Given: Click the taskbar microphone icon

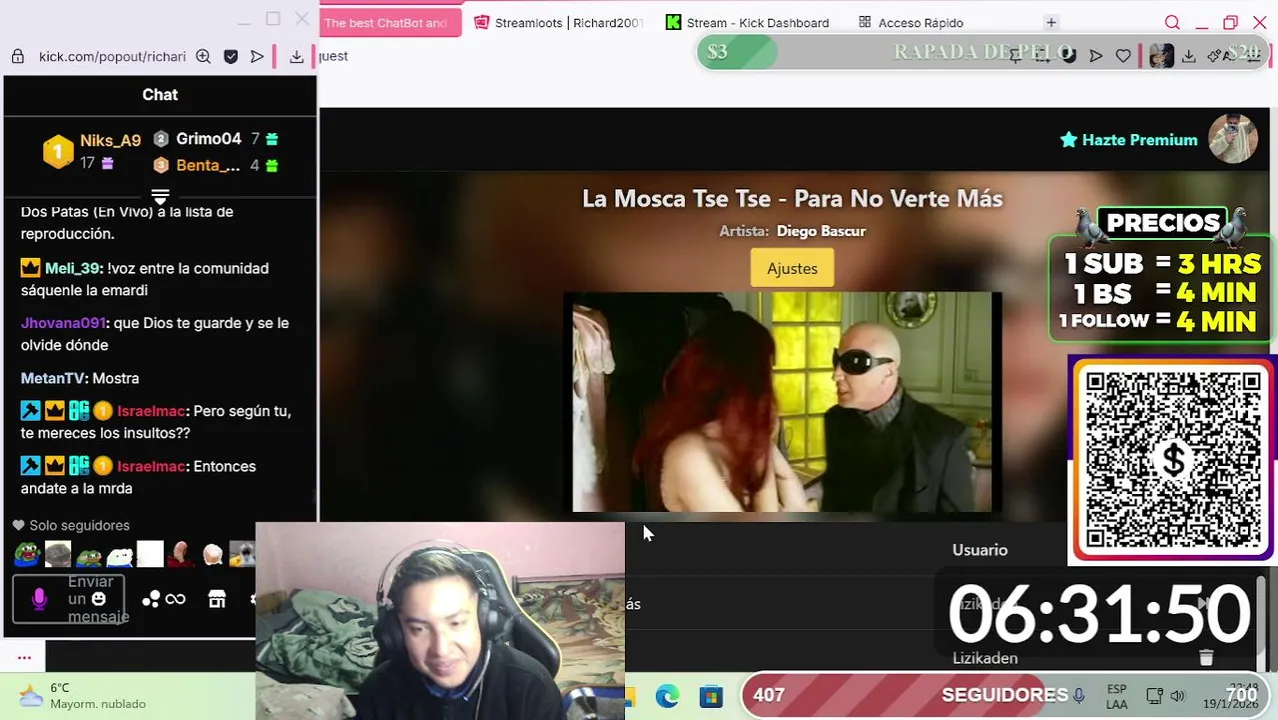Looking at the screenshot, I should coord(1079,695).
